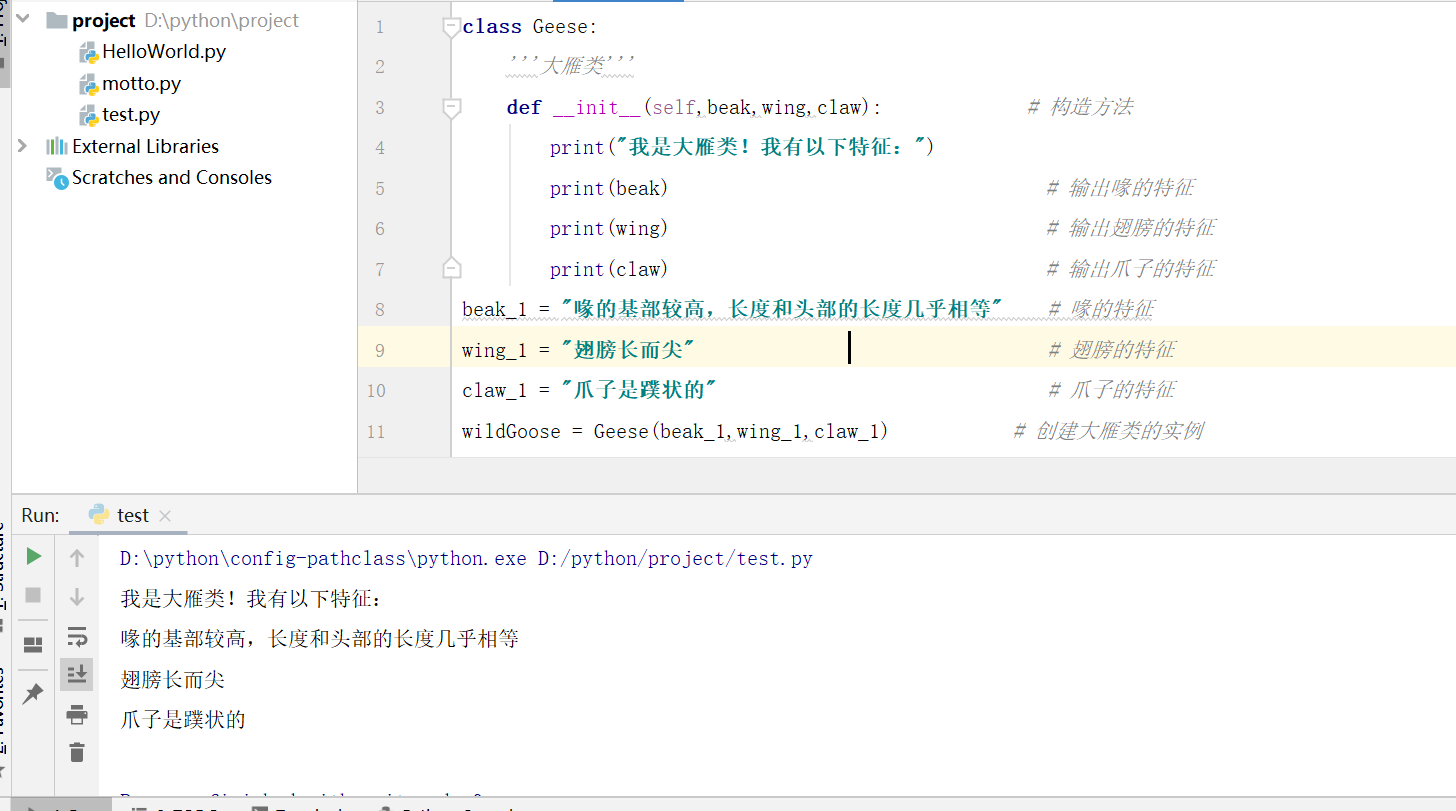Click the Up the Stack Trace arrow
This screenshot has width=1456, height=811.
tap(77, 558)
